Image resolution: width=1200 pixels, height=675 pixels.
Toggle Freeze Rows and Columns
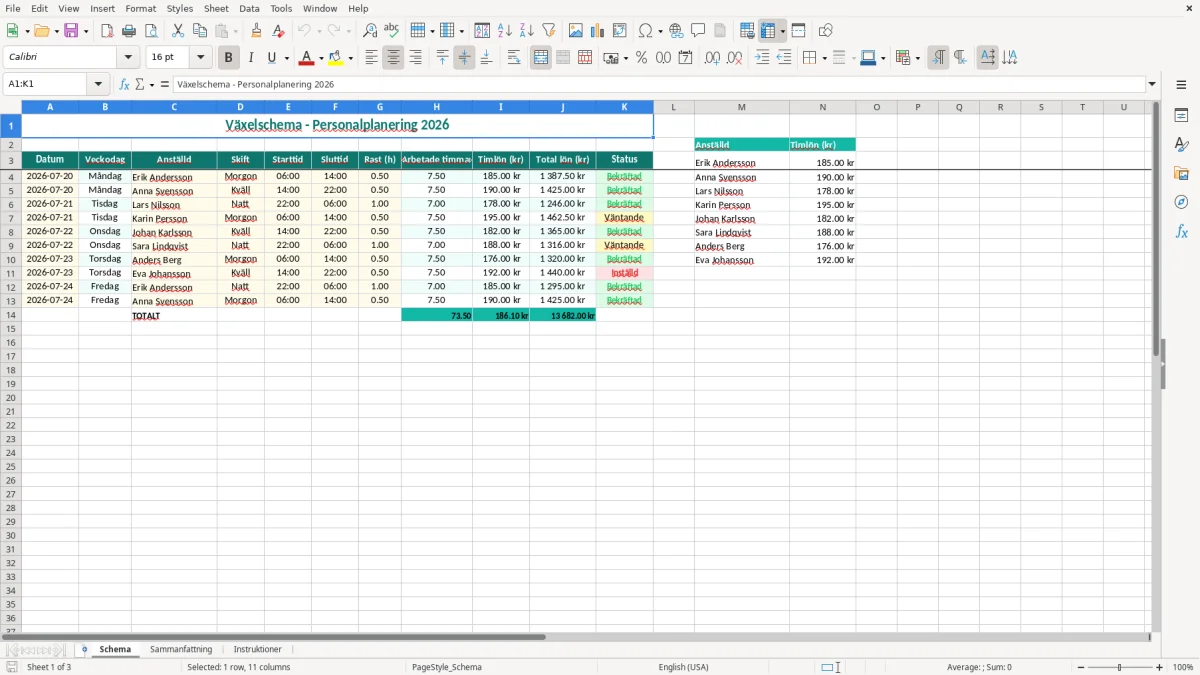(767, 31)
